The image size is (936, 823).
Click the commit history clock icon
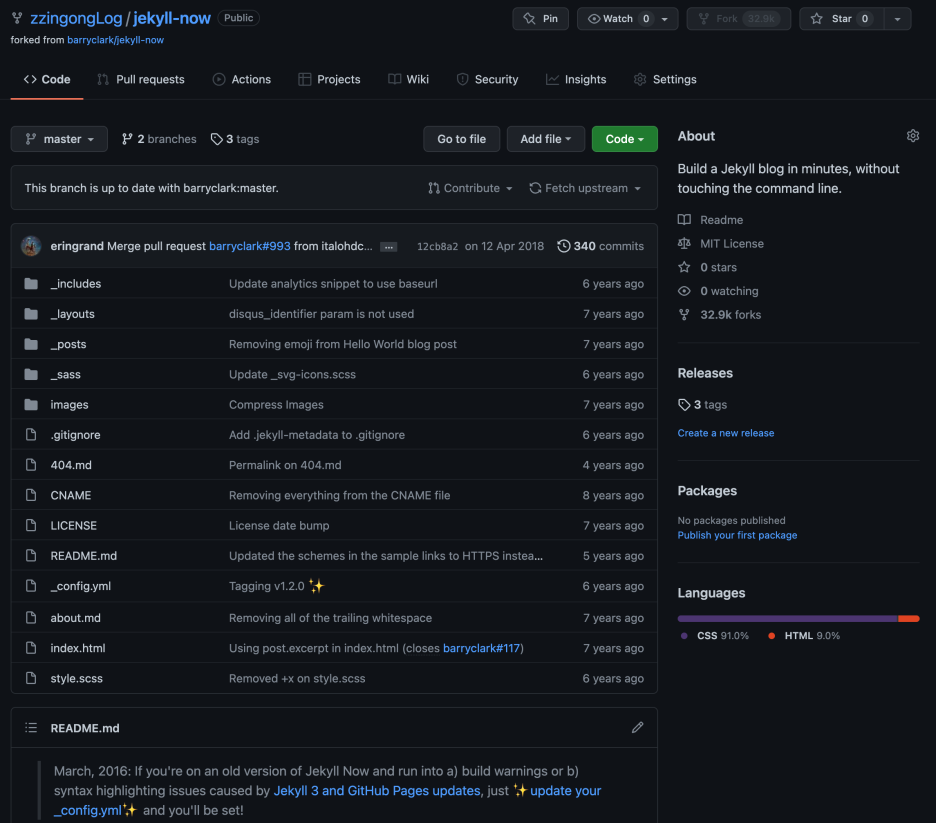[x=564, y=246]
